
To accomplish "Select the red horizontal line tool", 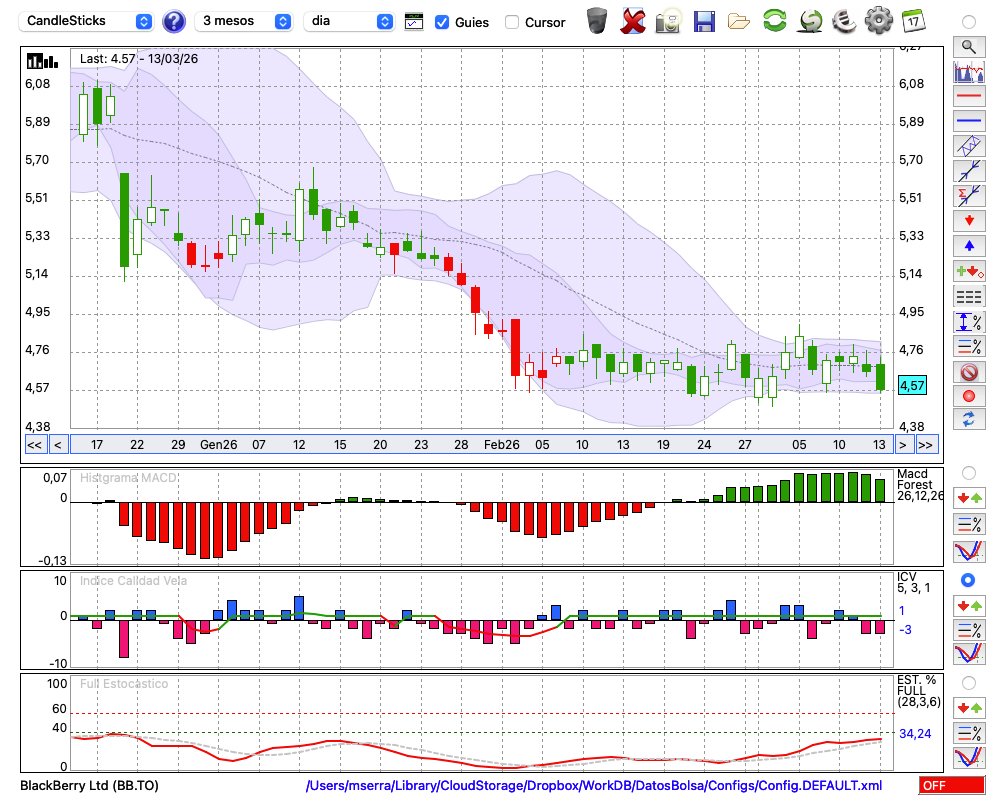I will 968,97.
